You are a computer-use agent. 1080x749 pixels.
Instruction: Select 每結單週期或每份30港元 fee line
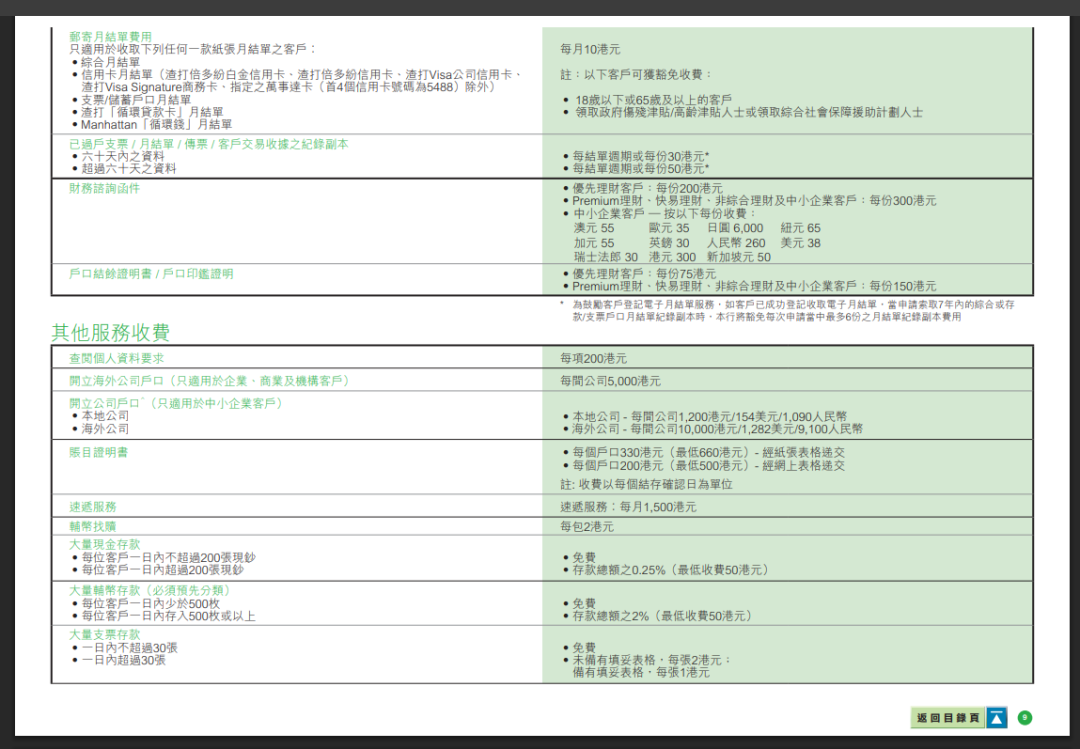[x=641, y=156]
